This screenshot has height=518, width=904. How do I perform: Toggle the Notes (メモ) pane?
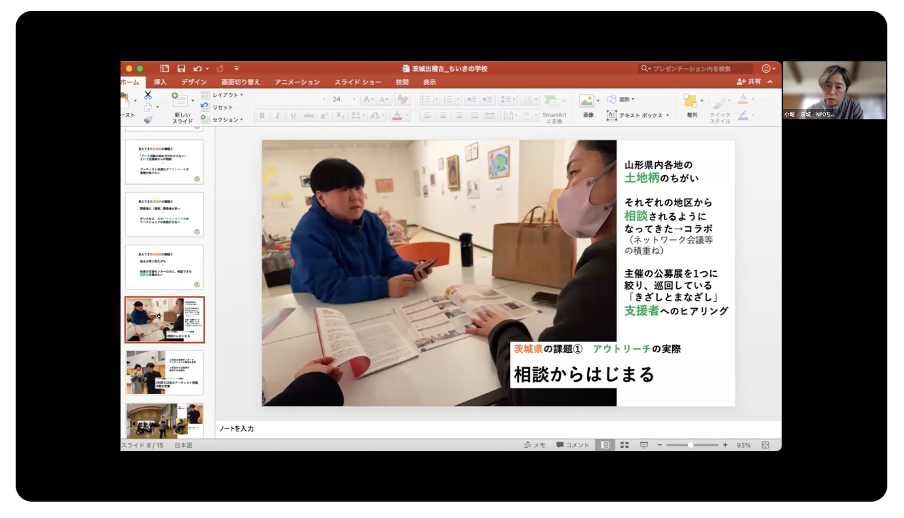(x=533, y=445)
